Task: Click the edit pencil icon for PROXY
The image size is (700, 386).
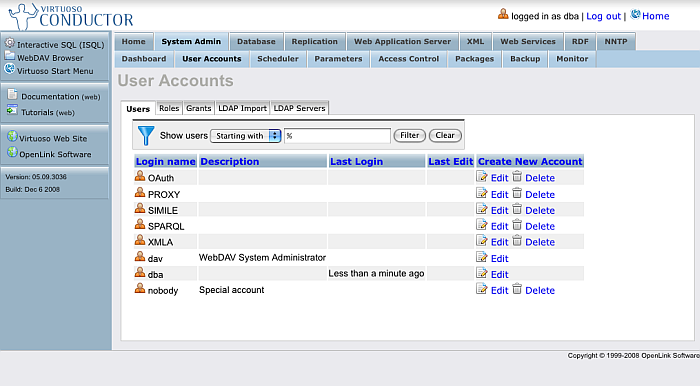Action: 482,193
